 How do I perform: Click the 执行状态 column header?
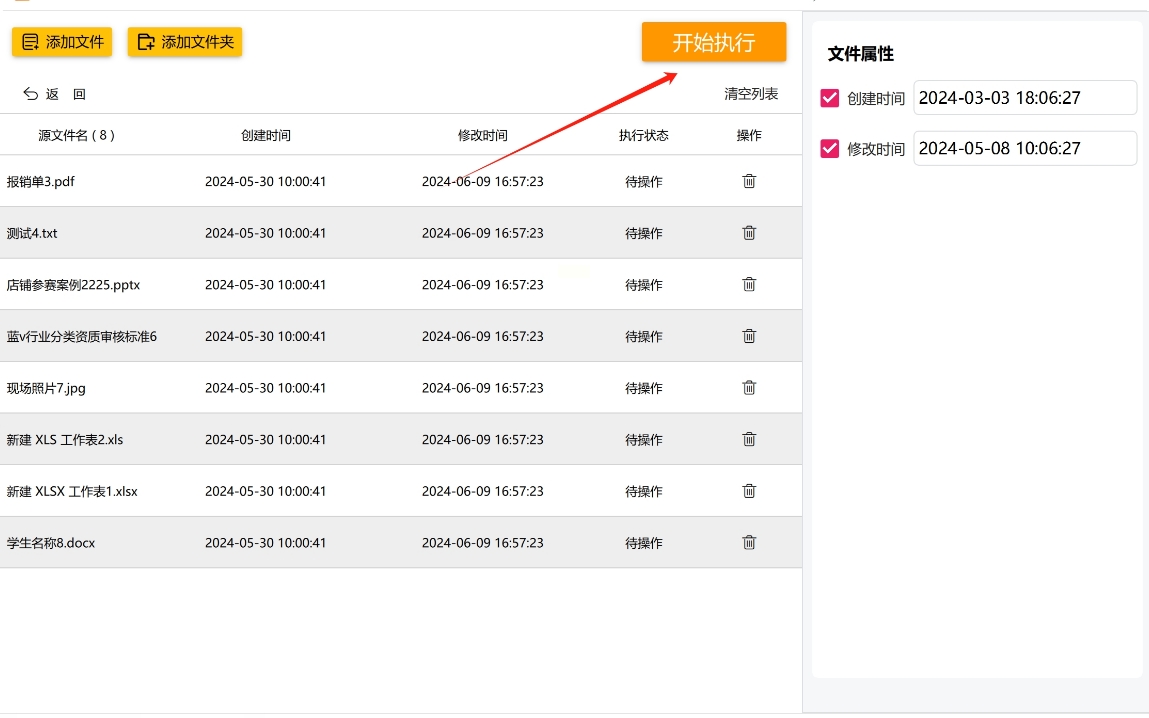click(643, 135)
